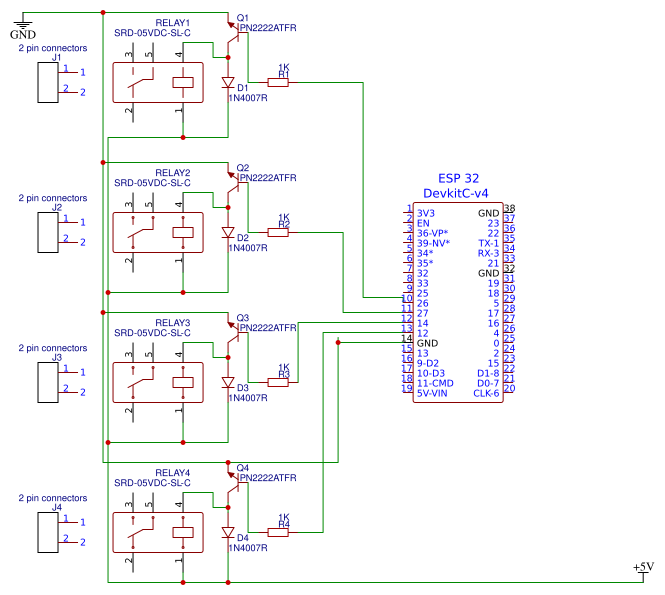This screenshot has height=595, width=665.
Task: Click the RX-3 pin label
Action: [488, 253]
